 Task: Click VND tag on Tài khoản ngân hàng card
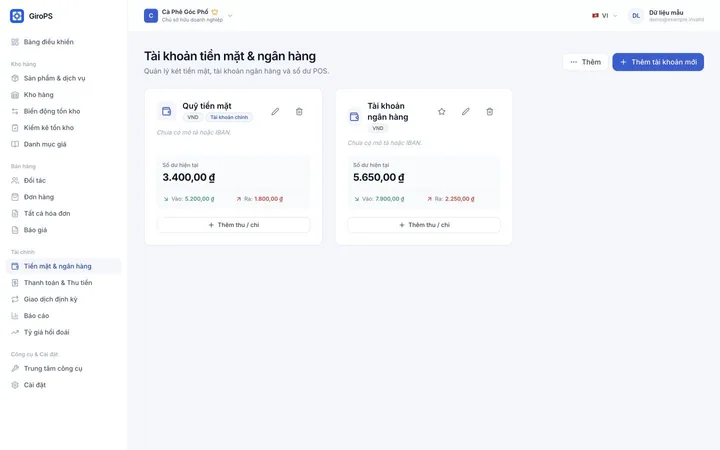point(378,128)
